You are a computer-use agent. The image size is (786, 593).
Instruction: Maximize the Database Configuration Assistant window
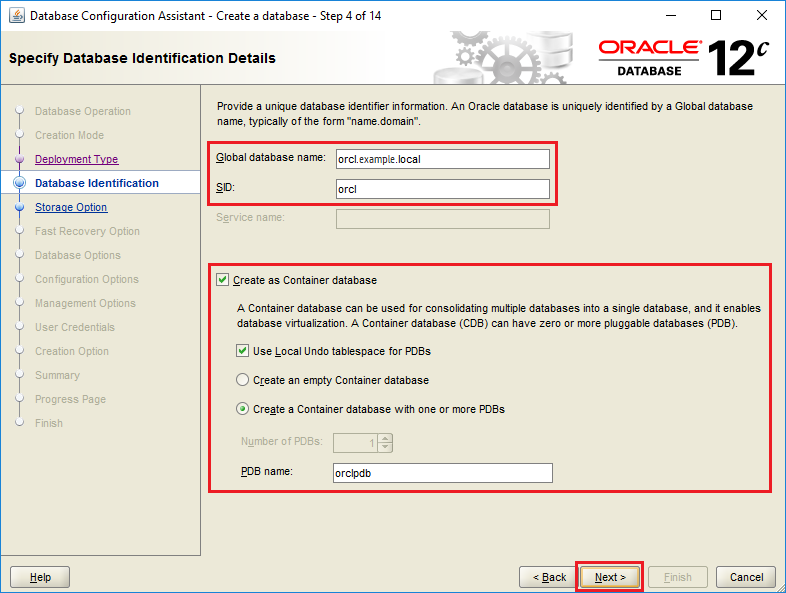(x=716, y=16)
